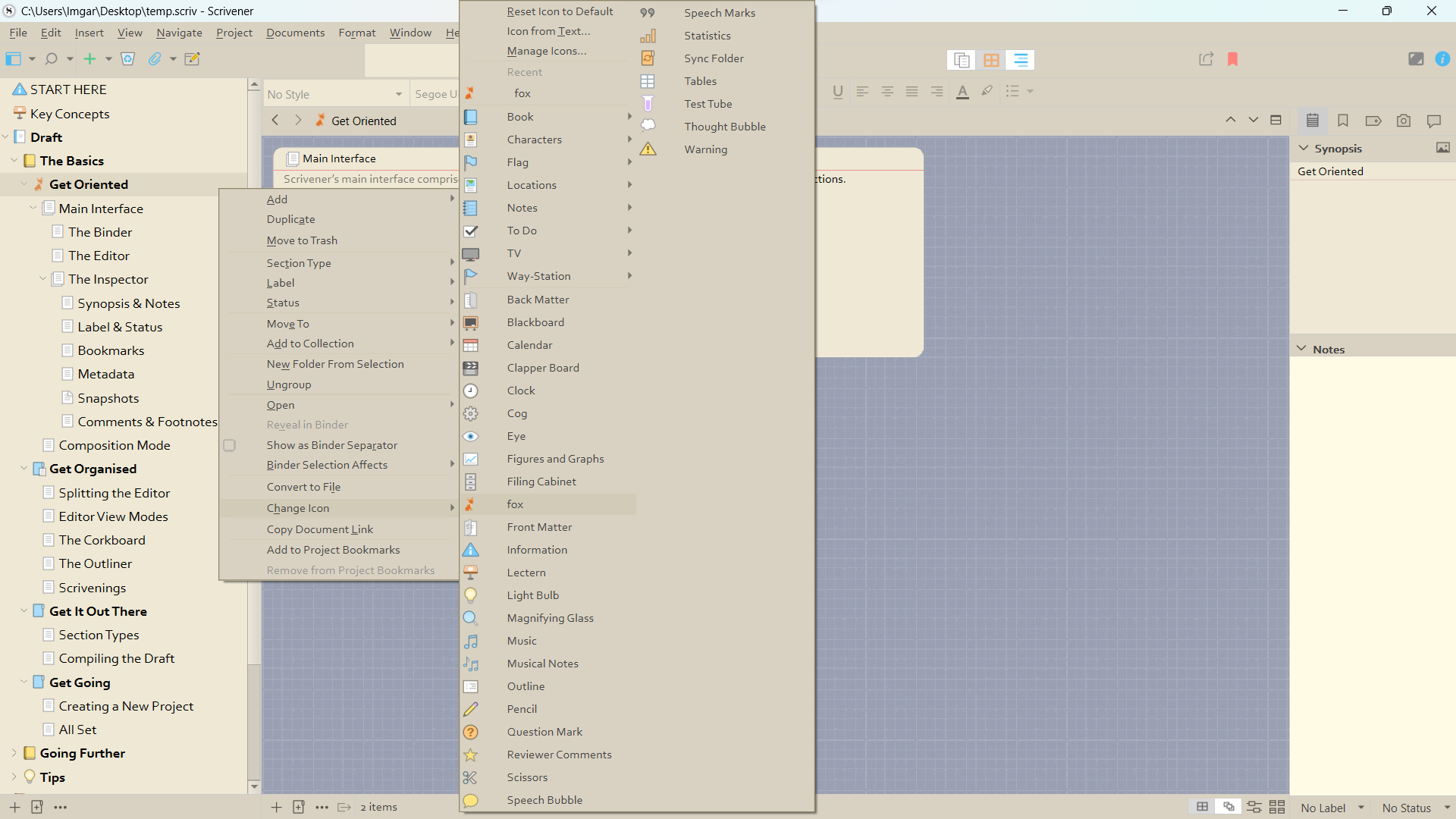This screenshot has height=819, width=1456.
Task: Toggle text highlight formatting
Action: tap(987, 91)
